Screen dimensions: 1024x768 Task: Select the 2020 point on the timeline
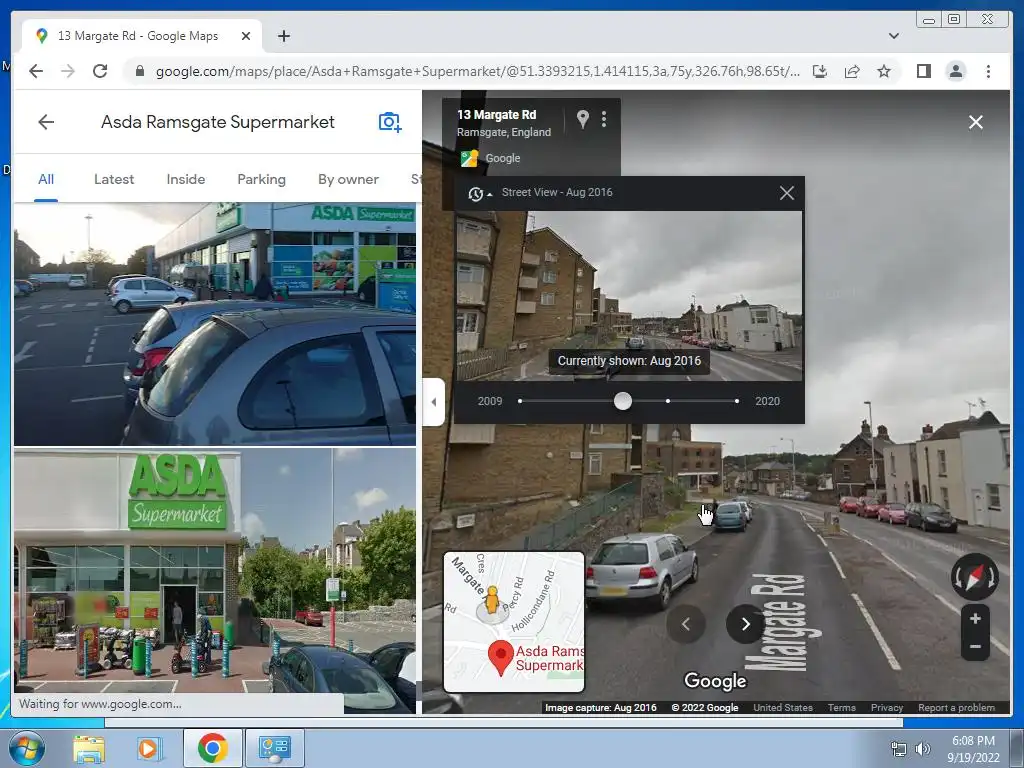737,401
